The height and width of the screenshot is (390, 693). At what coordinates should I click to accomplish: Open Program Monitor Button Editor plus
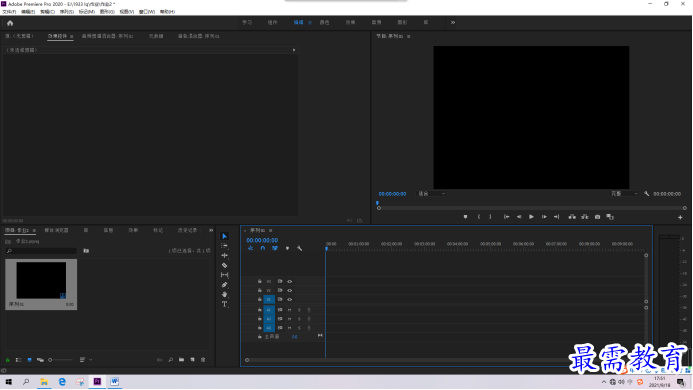point(680,217)
